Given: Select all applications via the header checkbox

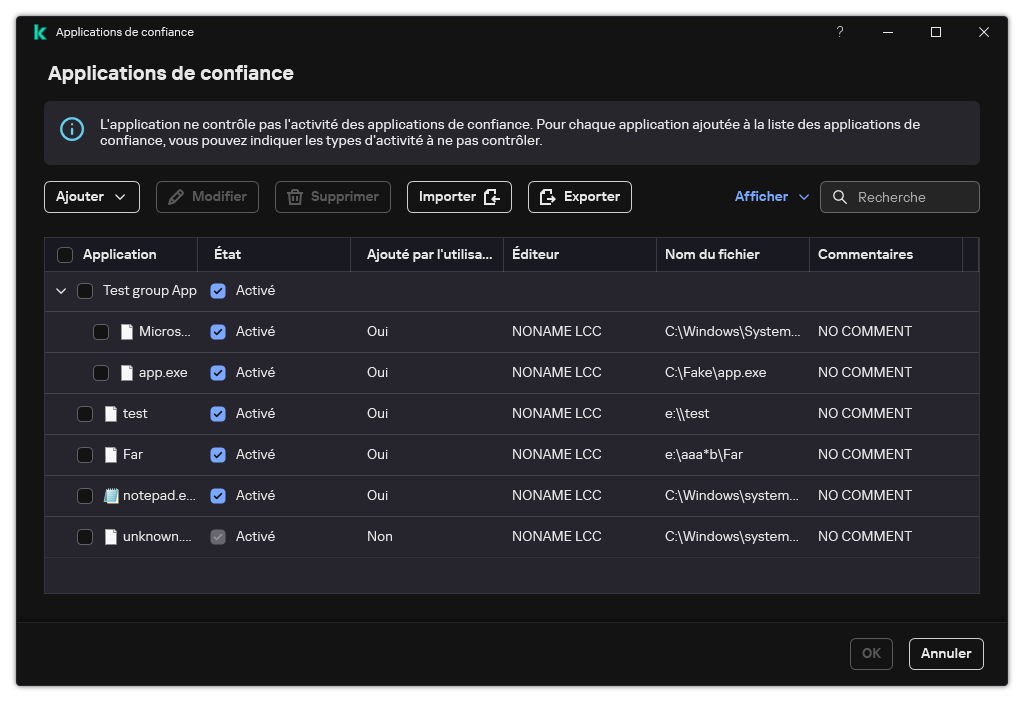Looking at the screenshot, I should [65, 254].
